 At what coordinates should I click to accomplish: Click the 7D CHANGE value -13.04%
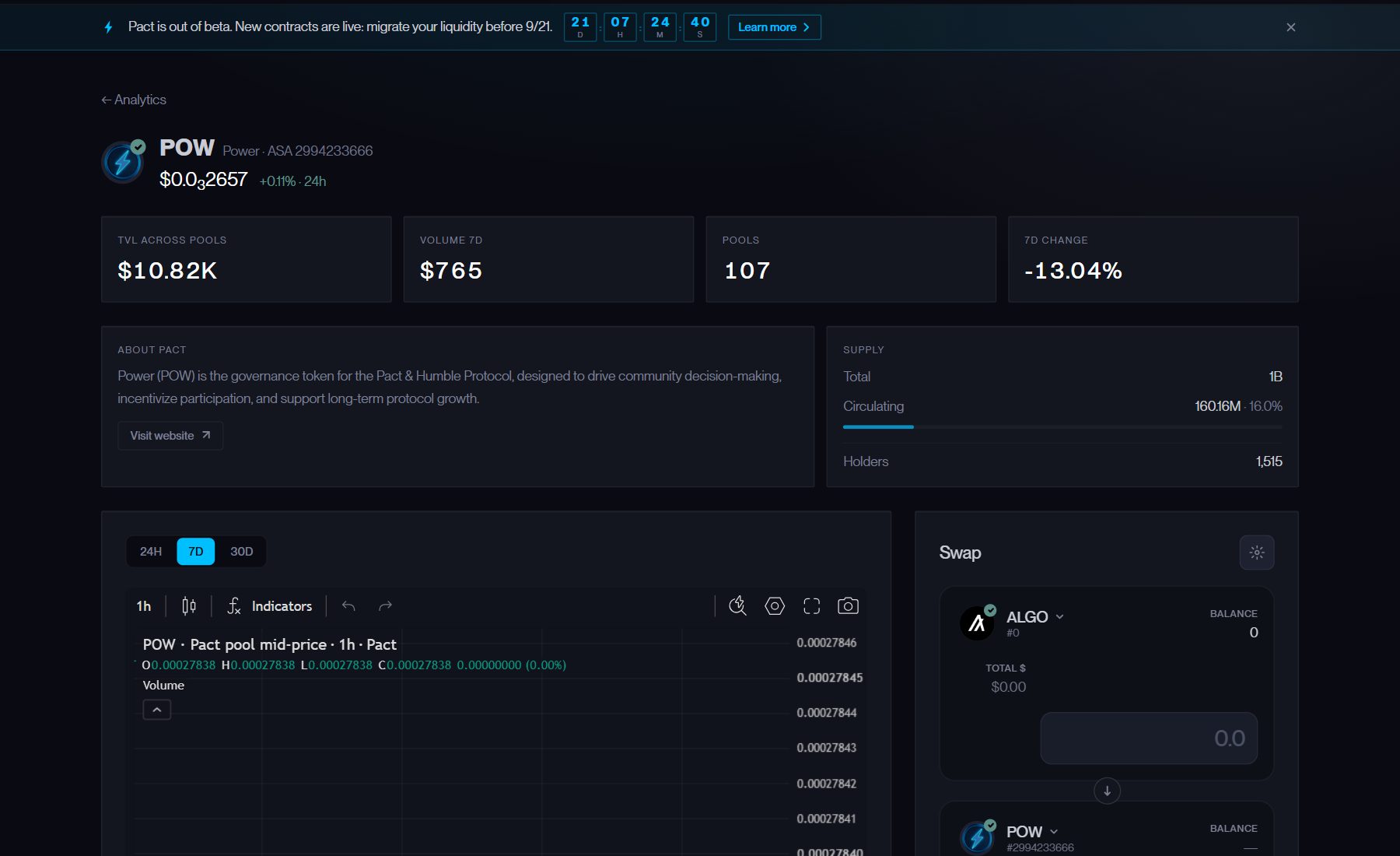[x=1073, y=271]
